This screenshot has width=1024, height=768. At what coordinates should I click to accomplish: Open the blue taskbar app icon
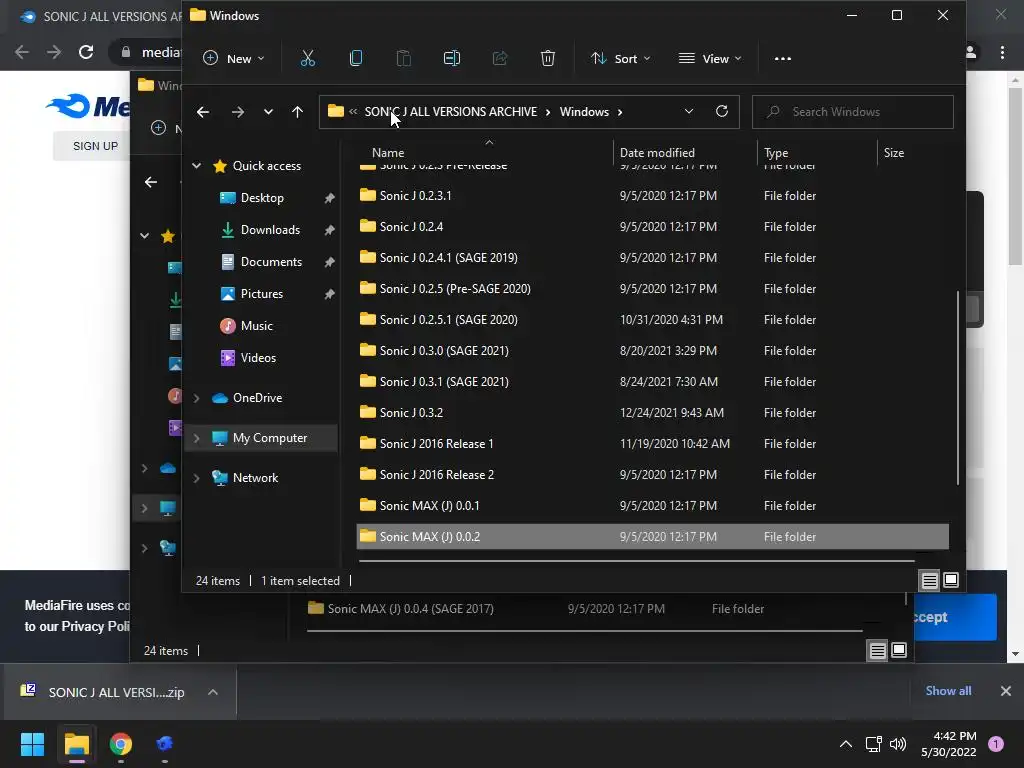[x=165, y=744]
